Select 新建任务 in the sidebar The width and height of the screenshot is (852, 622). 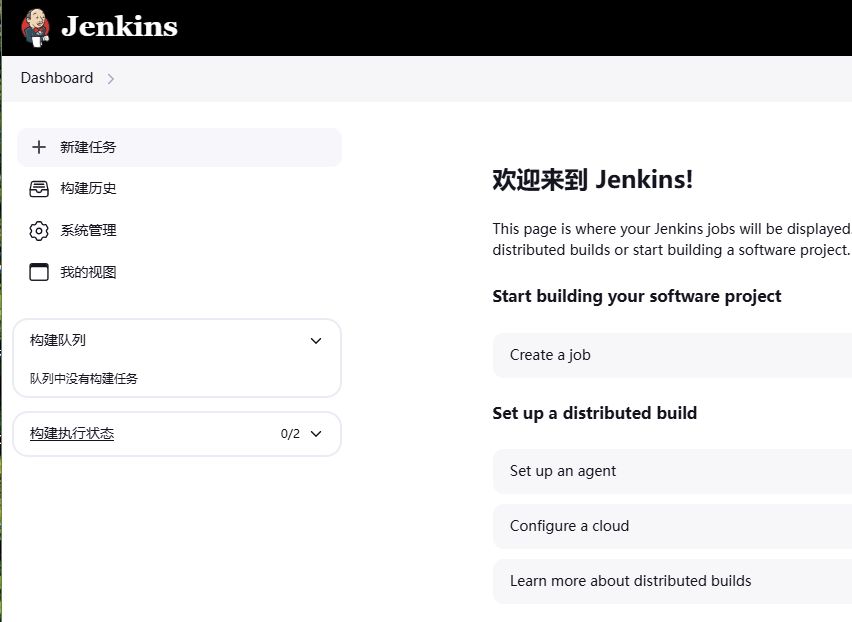click(x=88, y=147)
